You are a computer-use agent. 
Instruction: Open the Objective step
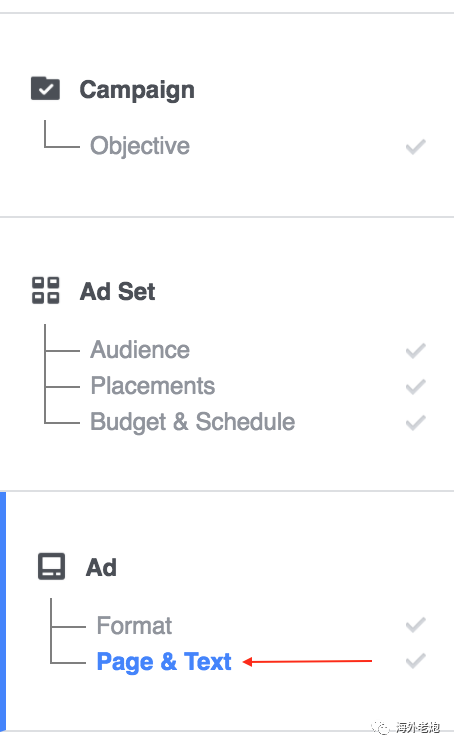point(140,146)
